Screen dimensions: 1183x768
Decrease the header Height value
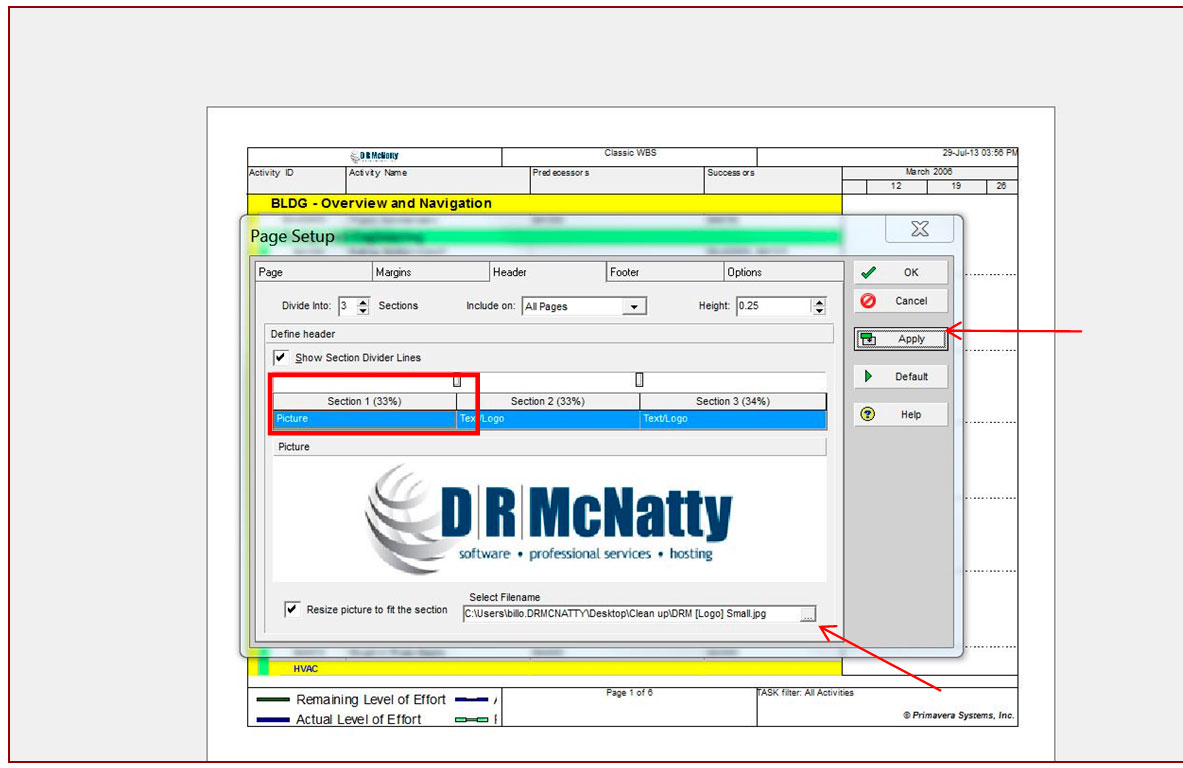(819, 310)
